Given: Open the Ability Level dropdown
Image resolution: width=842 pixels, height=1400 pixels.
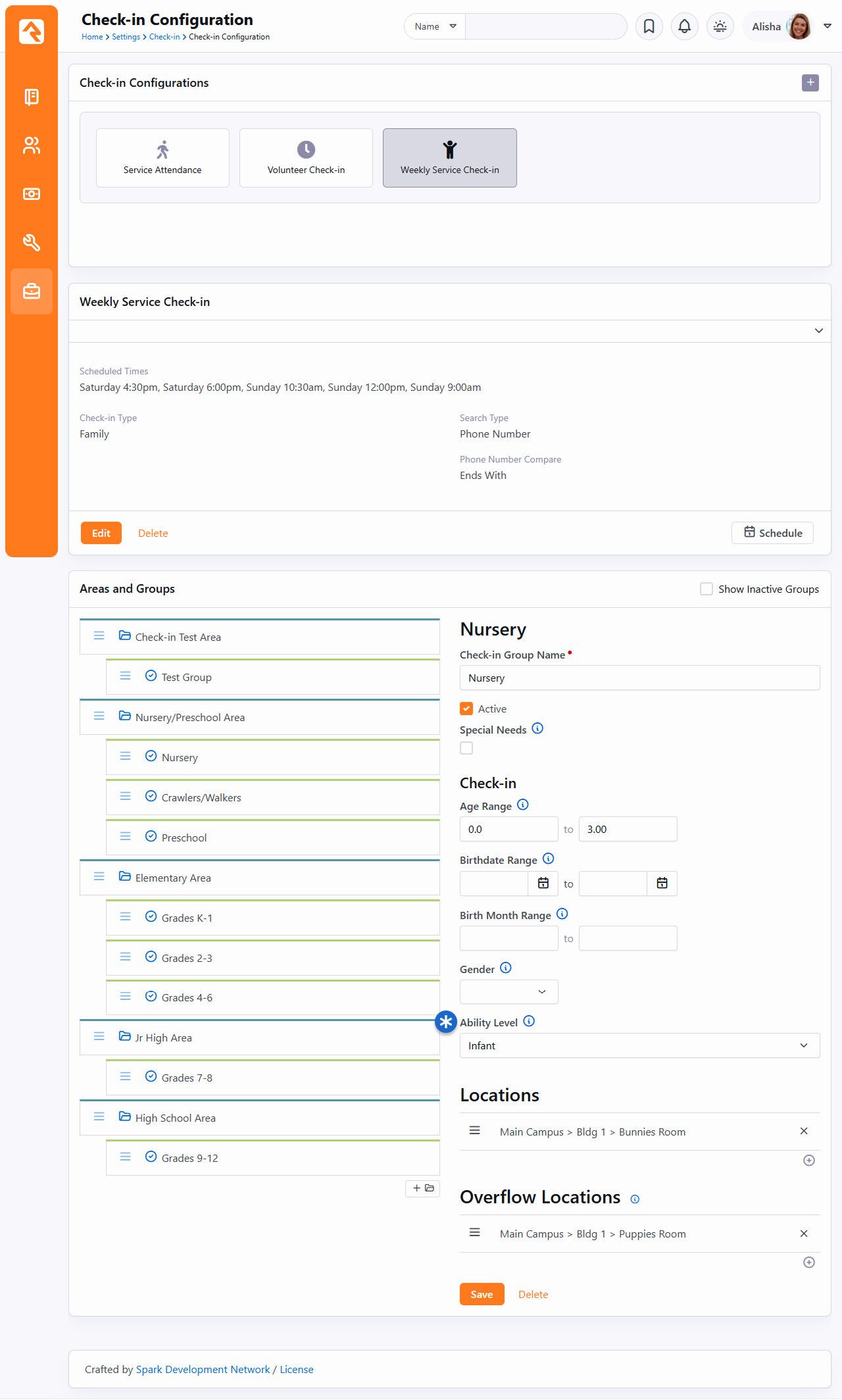Looking at the screenshot, I should click(x=639, y=1045).
